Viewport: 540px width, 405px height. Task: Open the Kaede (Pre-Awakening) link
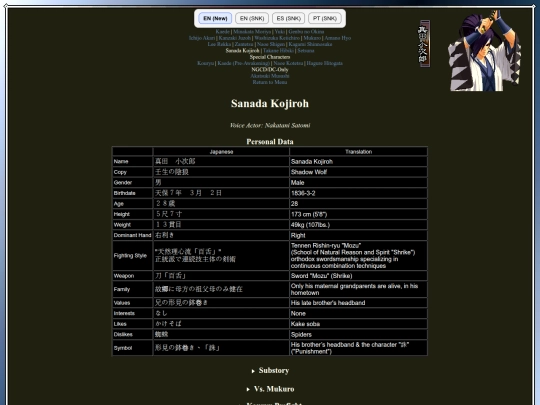click(243, 63)
